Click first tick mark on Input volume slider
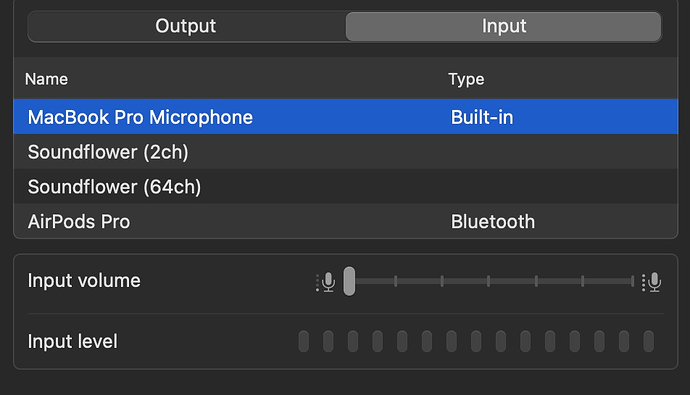The height and width of the screenshot is (395, 690). (396, 281)
